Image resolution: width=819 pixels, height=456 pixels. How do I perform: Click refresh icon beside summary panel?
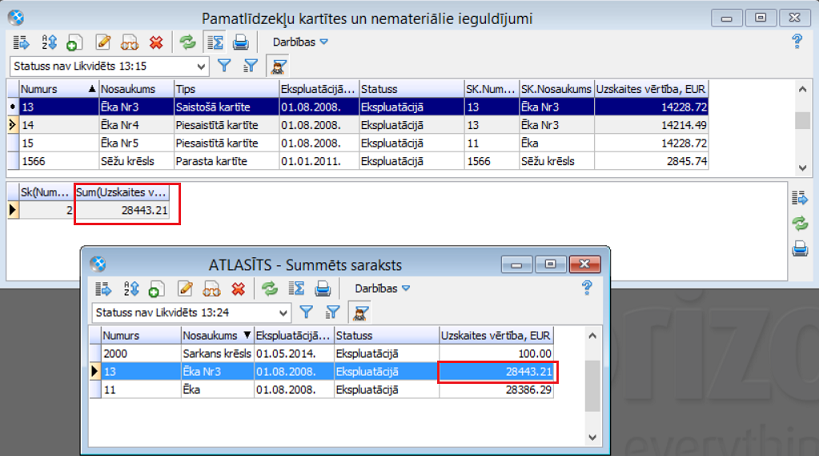(800, 224)
